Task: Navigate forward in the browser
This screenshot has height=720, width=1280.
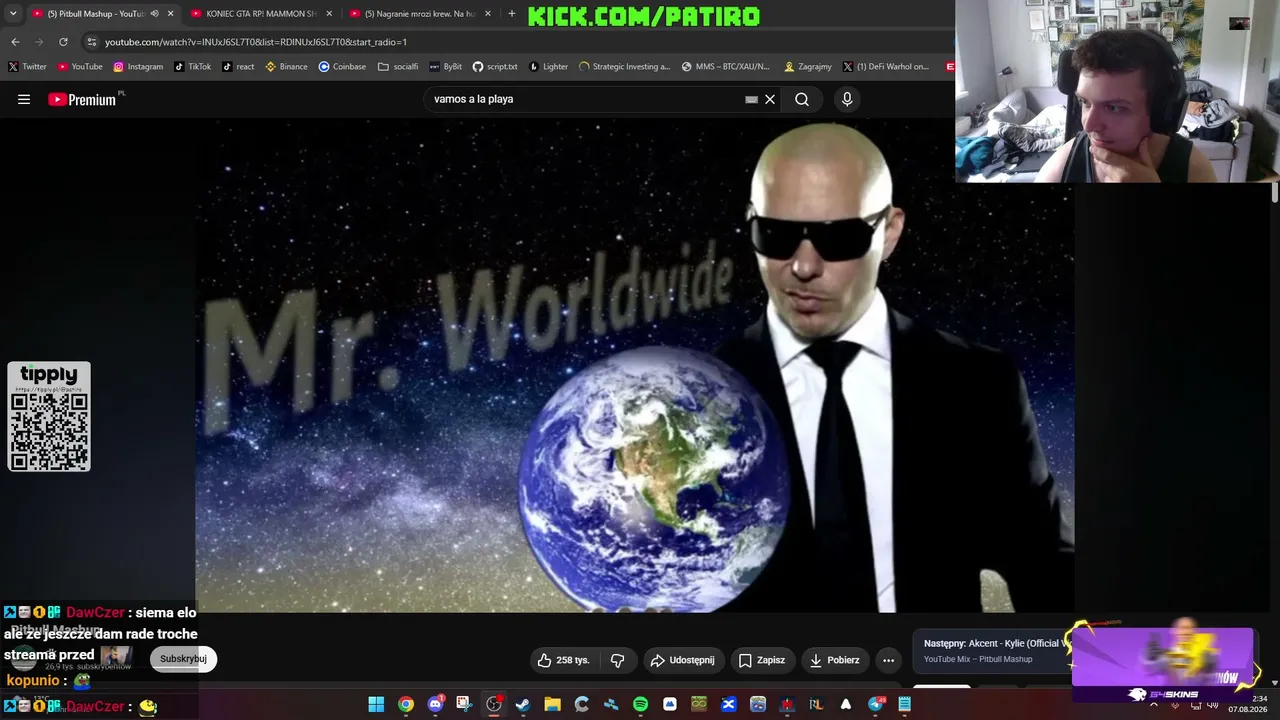Action: [39, 42]
